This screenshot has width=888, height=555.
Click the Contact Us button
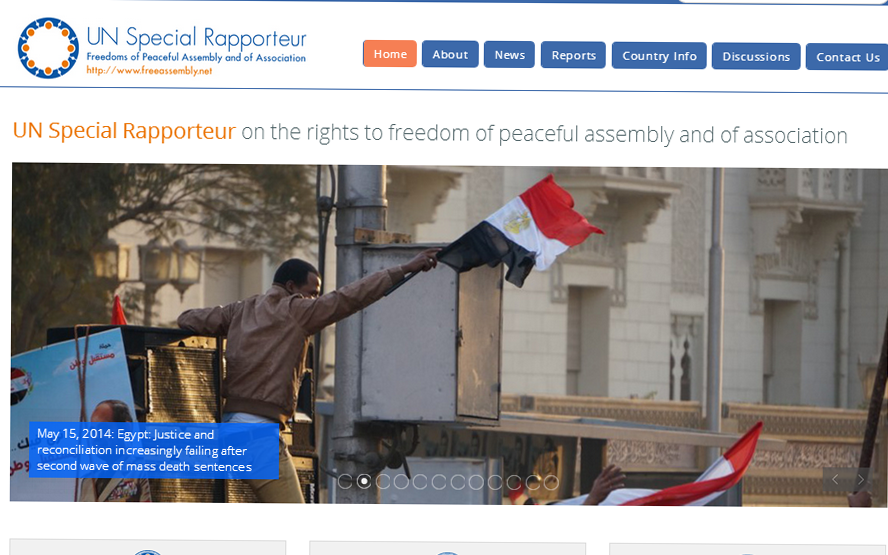(847, 57)
